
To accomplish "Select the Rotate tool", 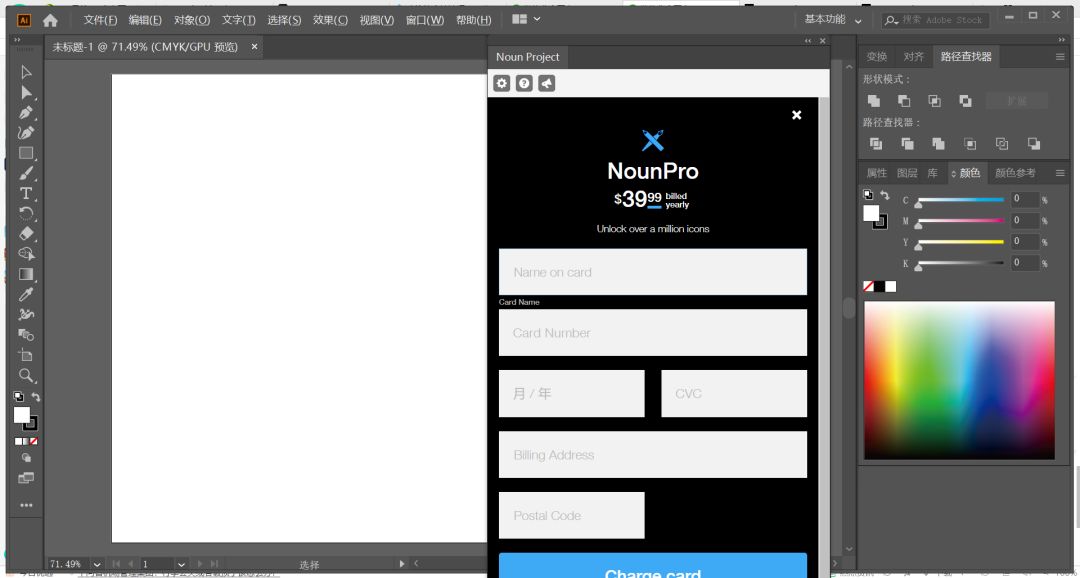I will tap(26, 213).
